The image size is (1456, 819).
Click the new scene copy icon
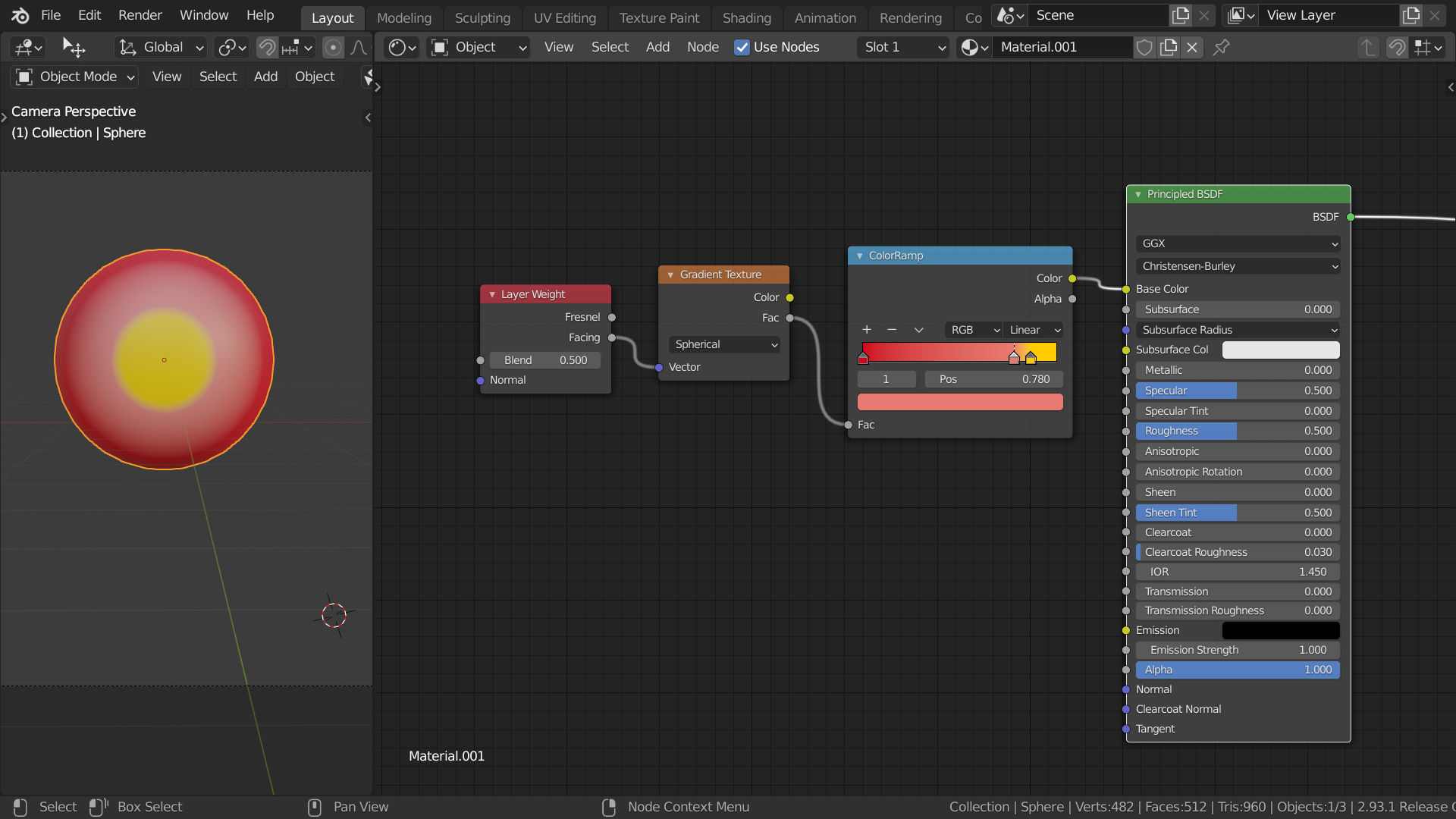click(x=1181, y=15)
